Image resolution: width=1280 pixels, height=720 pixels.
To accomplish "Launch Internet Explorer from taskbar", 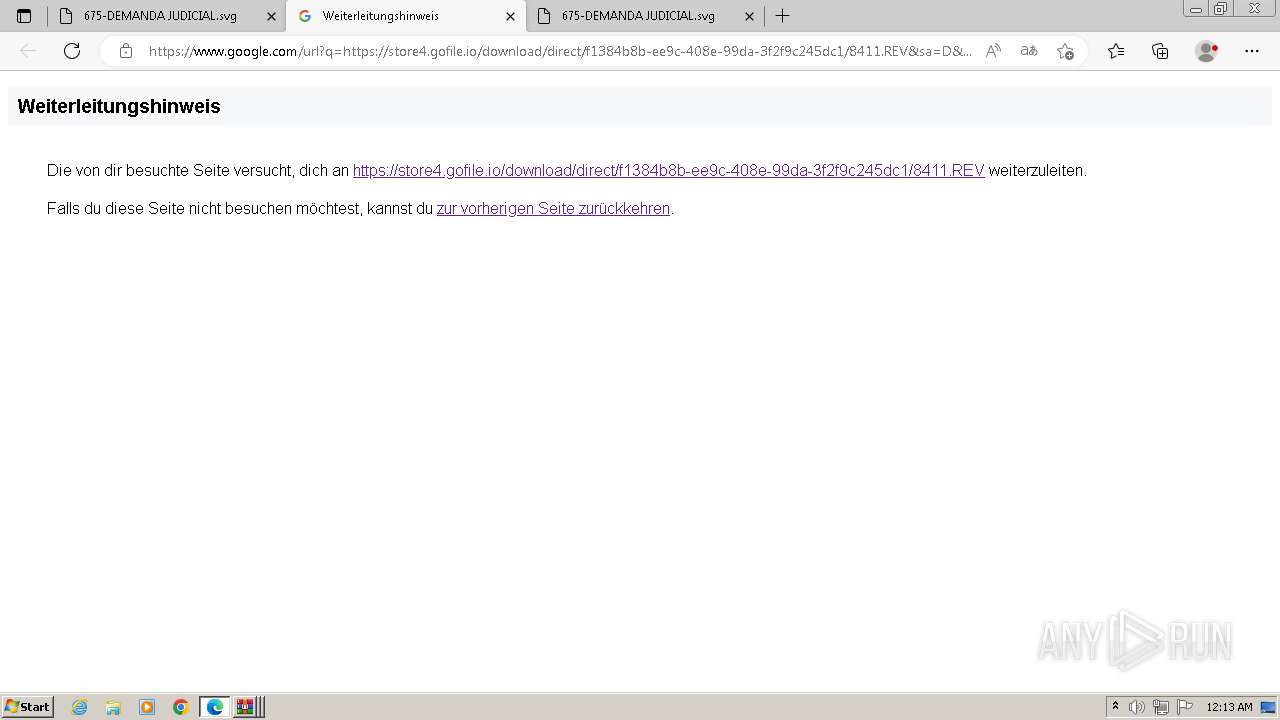I will (x=80, y=707).
